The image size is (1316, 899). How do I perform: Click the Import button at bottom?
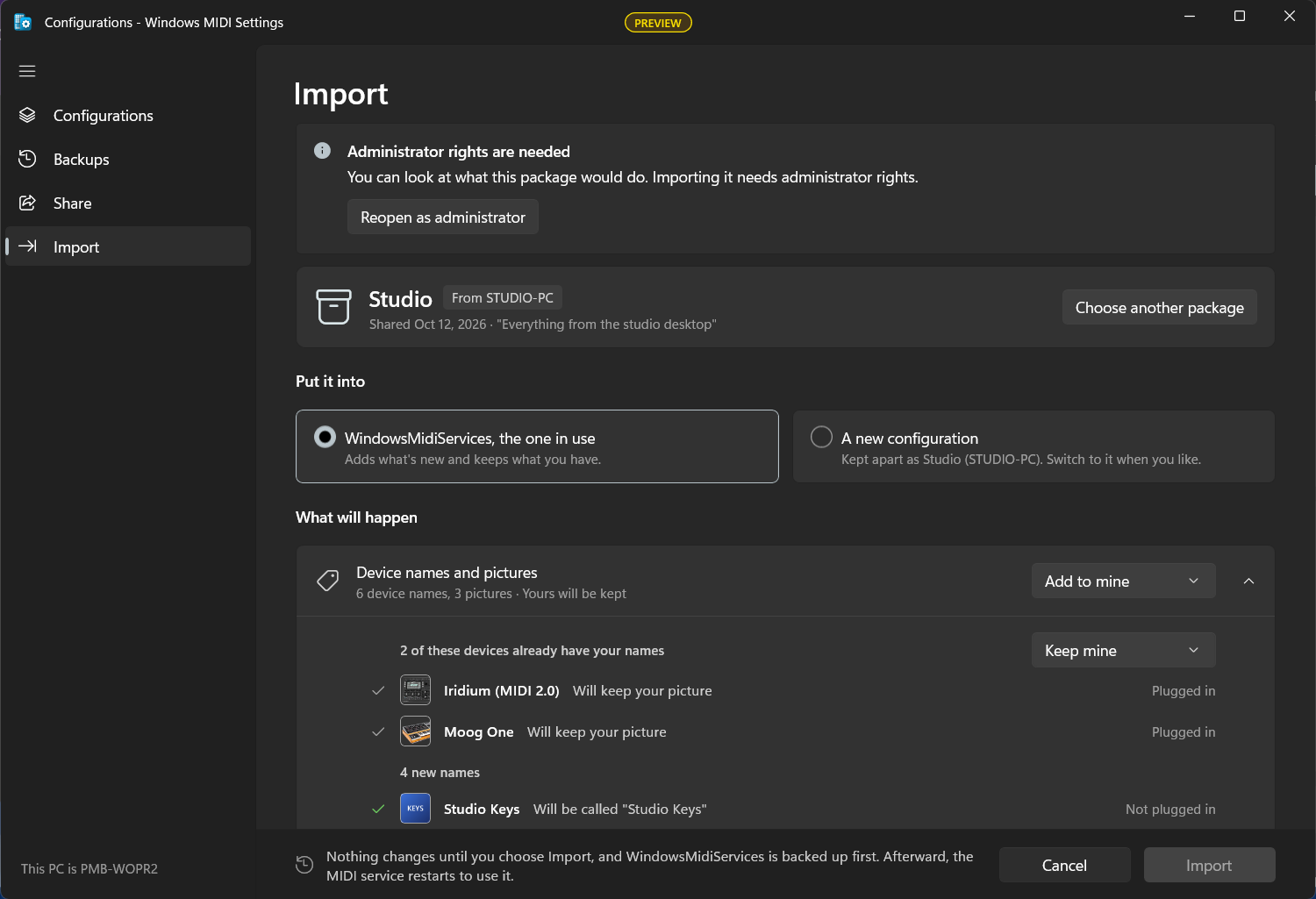coord(1209,865)
